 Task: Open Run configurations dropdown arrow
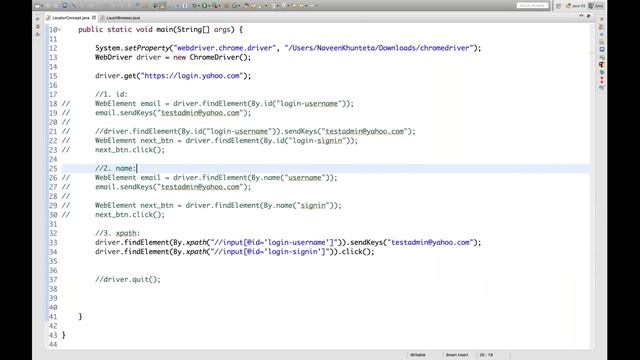(x=209, y=6)
